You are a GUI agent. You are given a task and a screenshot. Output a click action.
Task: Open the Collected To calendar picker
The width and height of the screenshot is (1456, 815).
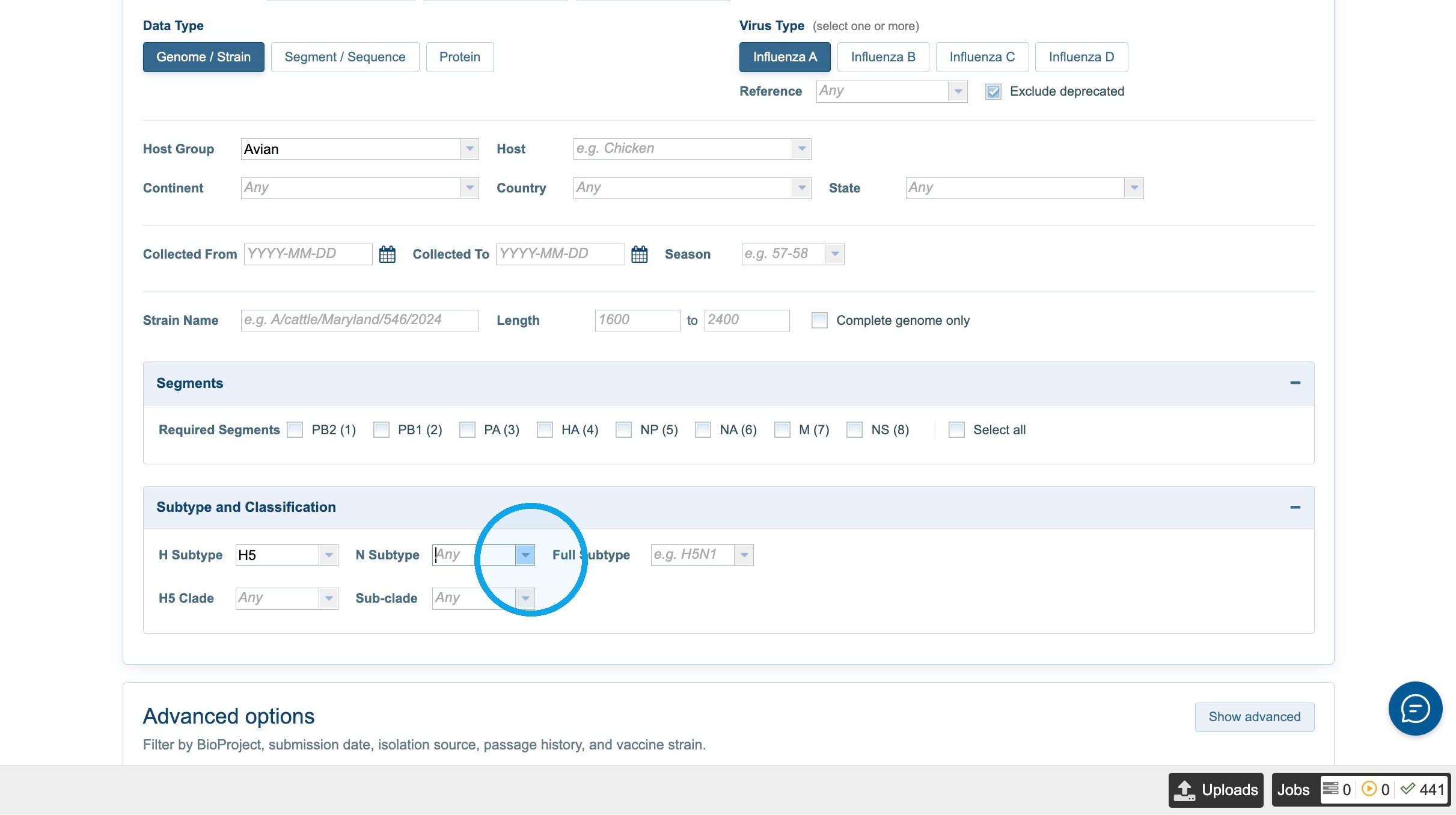[639, 254]
